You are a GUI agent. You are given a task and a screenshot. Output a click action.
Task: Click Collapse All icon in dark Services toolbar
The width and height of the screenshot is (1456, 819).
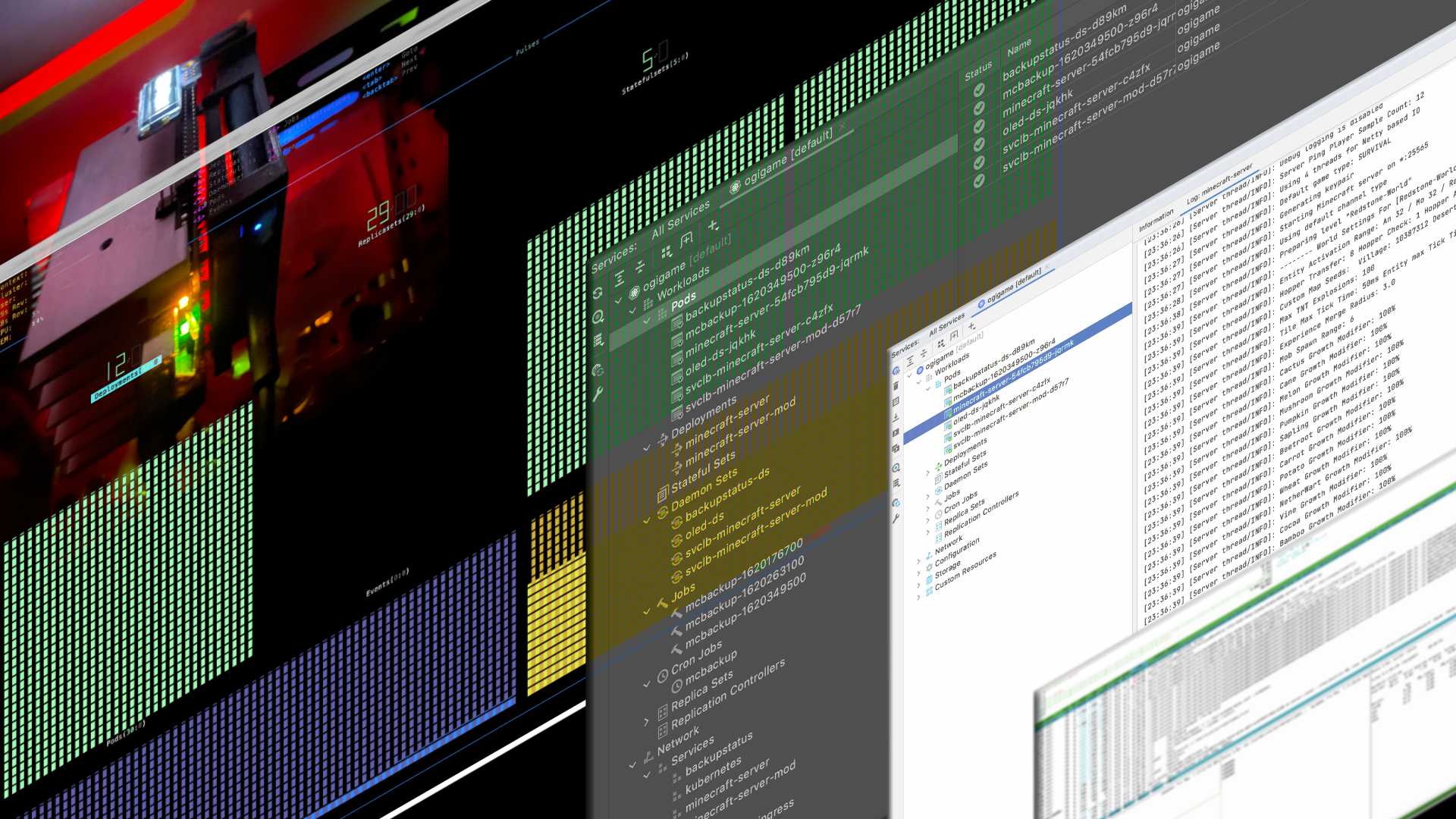[640, 266]
